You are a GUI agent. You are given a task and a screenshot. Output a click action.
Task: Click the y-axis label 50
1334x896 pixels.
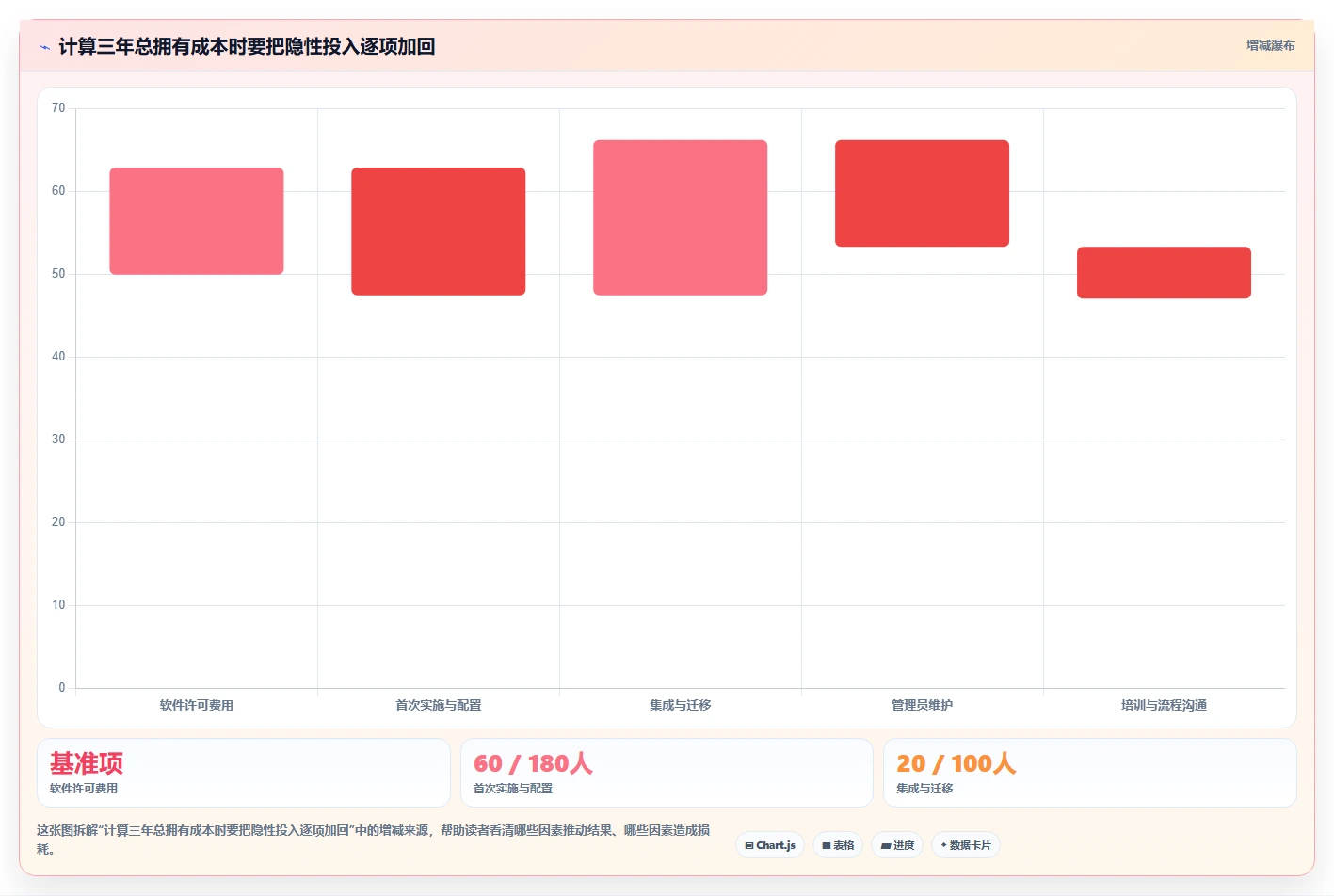tap(58, 274)
